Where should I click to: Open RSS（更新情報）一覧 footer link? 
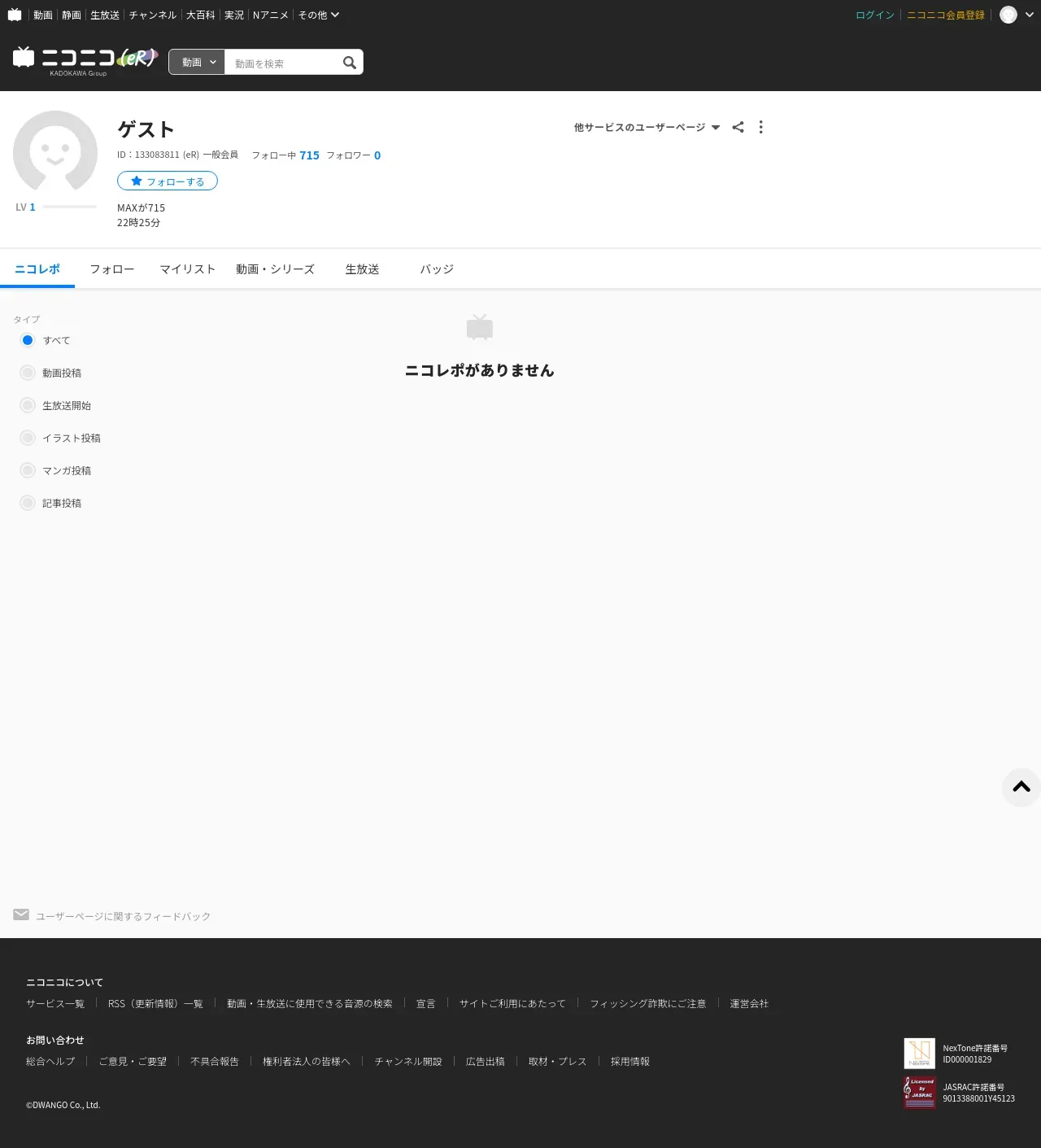155,1003
